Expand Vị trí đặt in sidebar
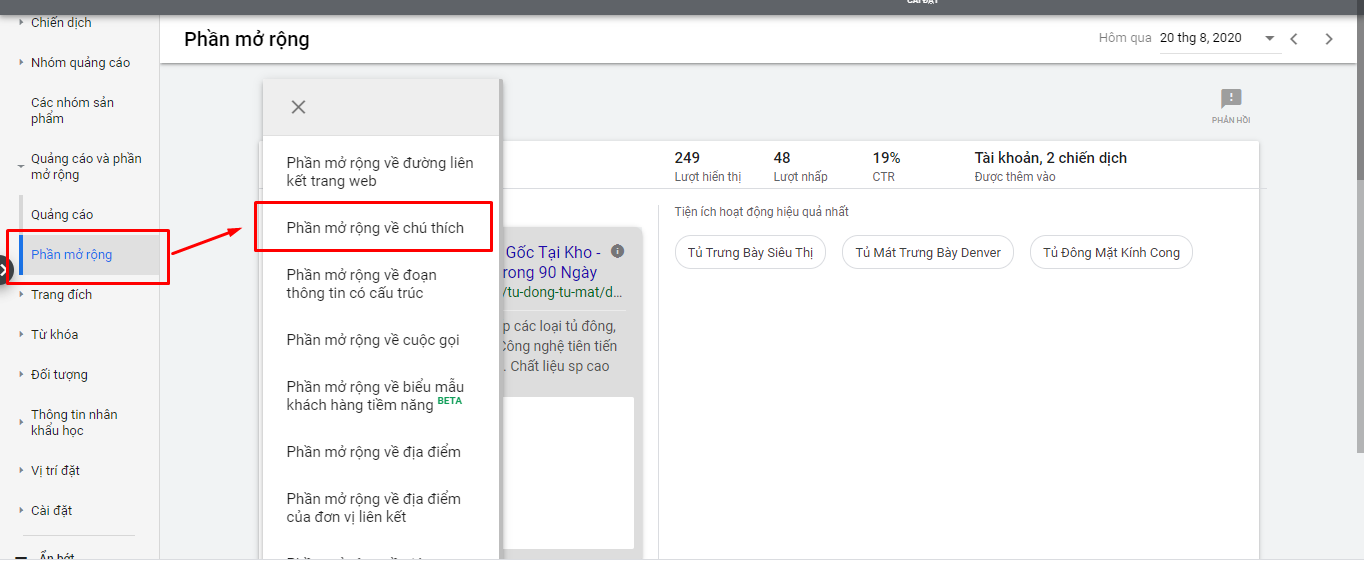Image resolution: width=1364 pixels, height=561 pixels. click(22, 470)
